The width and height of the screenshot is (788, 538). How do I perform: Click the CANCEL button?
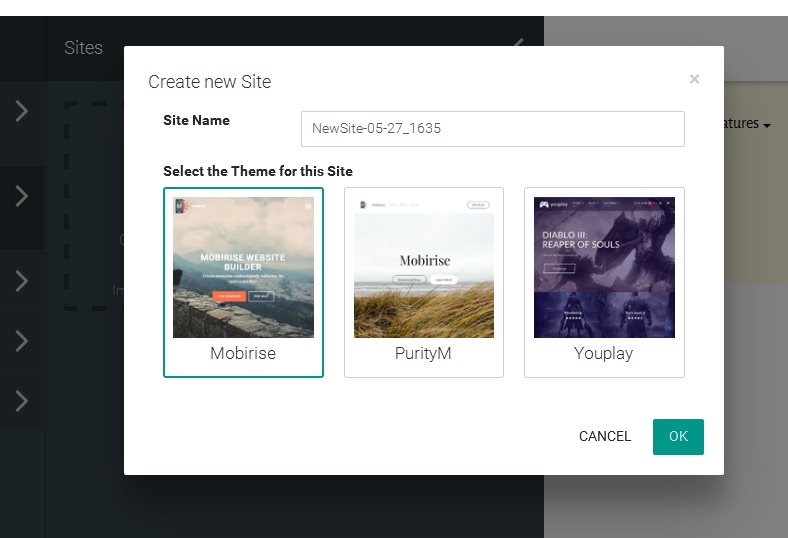(x=605, y=437)
